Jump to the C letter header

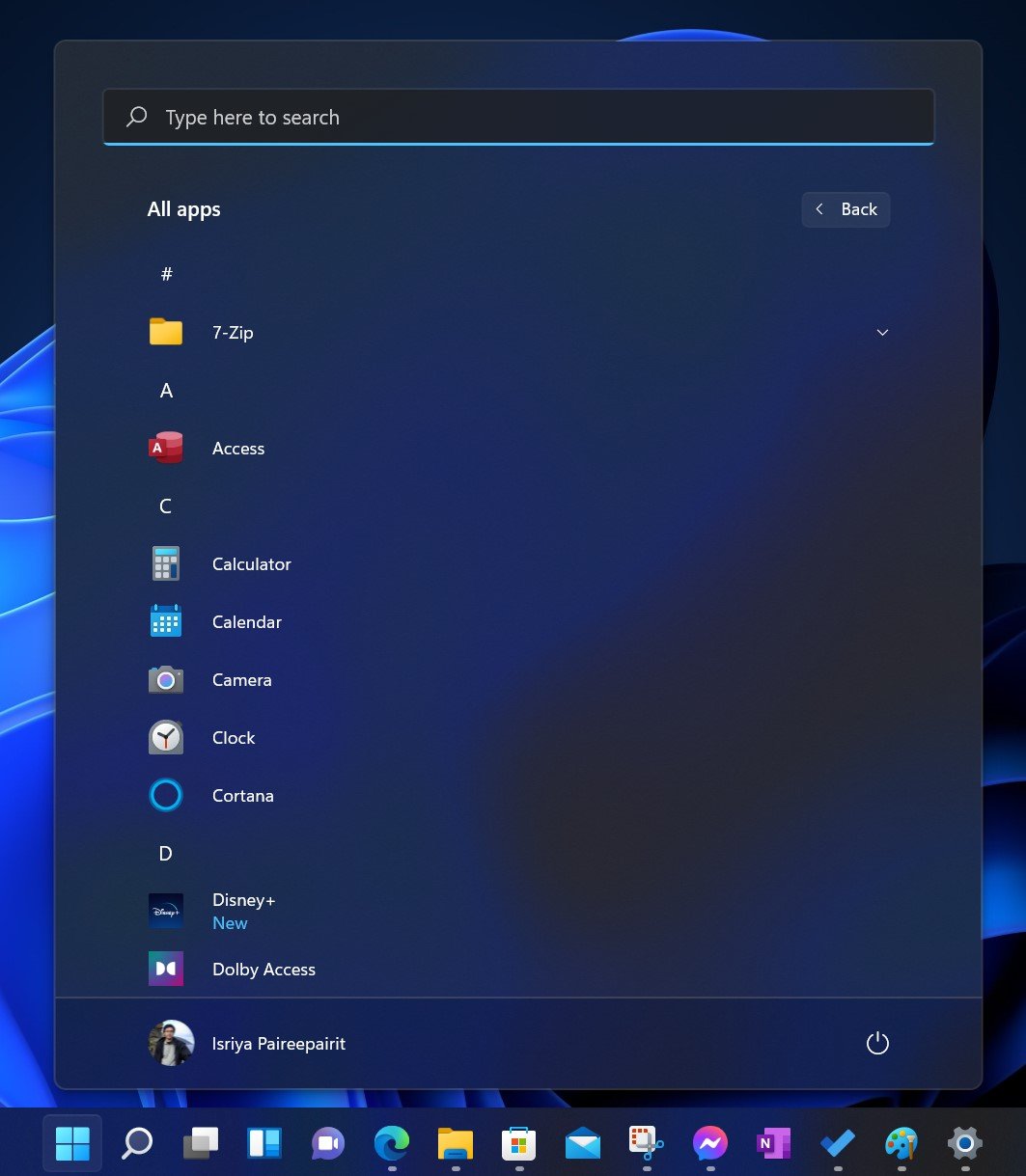coord(166,506)
